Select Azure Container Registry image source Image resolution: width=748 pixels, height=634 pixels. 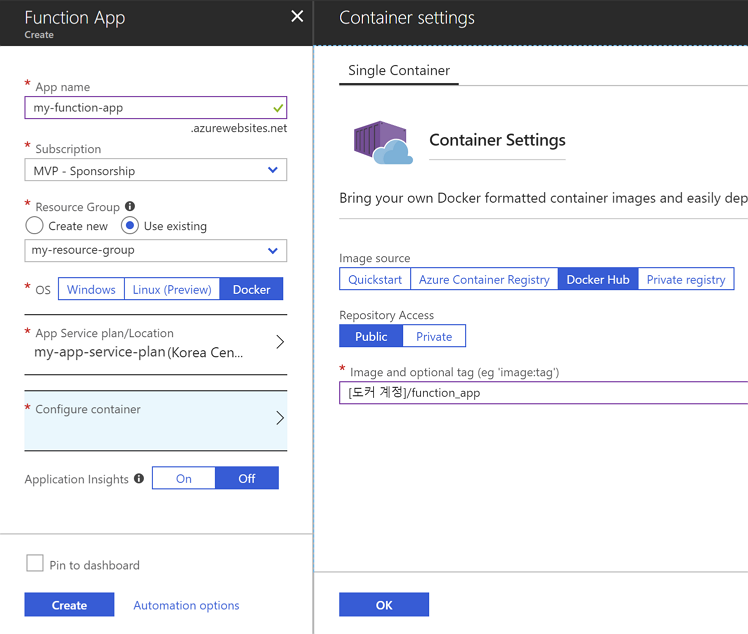click(484, 279)
